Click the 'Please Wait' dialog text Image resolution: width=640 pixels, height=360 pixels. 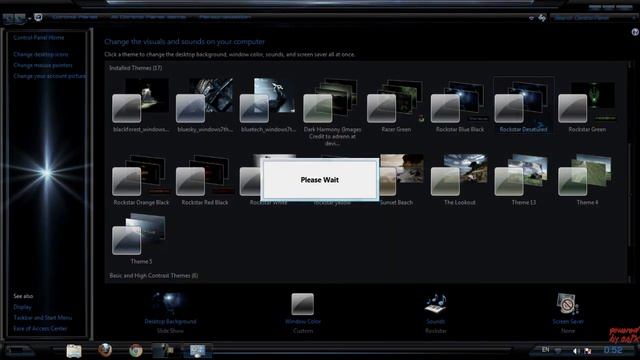click(x=320, y=180)
